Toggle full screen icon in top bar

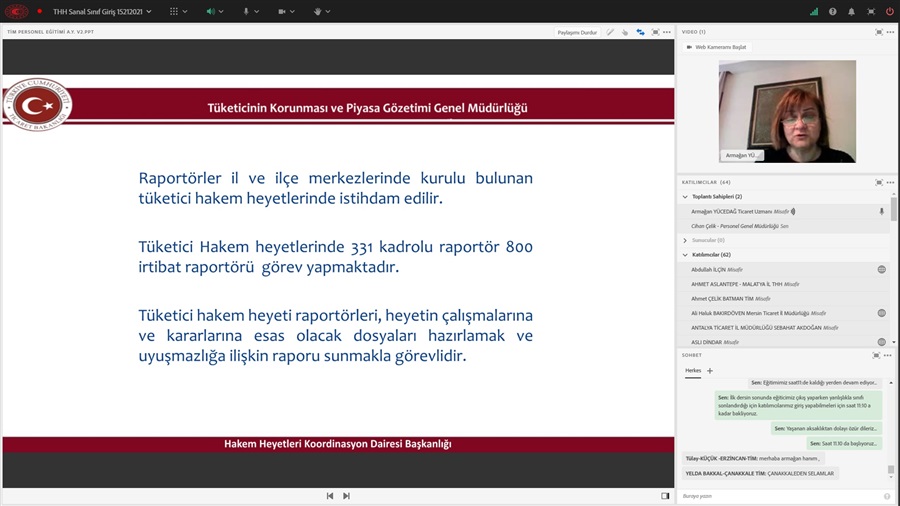(x=871, y=11)
